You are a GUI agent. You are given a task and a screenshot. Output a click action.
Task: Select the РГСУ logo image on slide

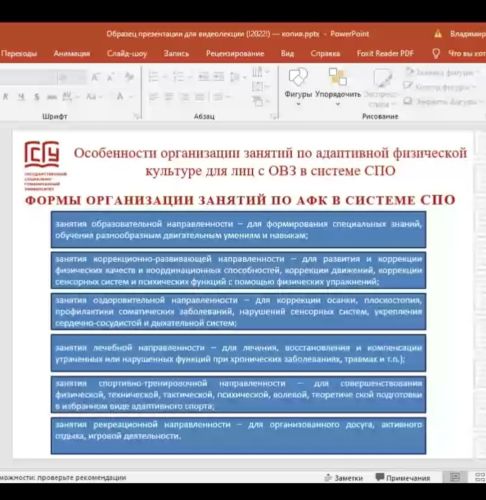pyautogui.click(x=45, y=165)
